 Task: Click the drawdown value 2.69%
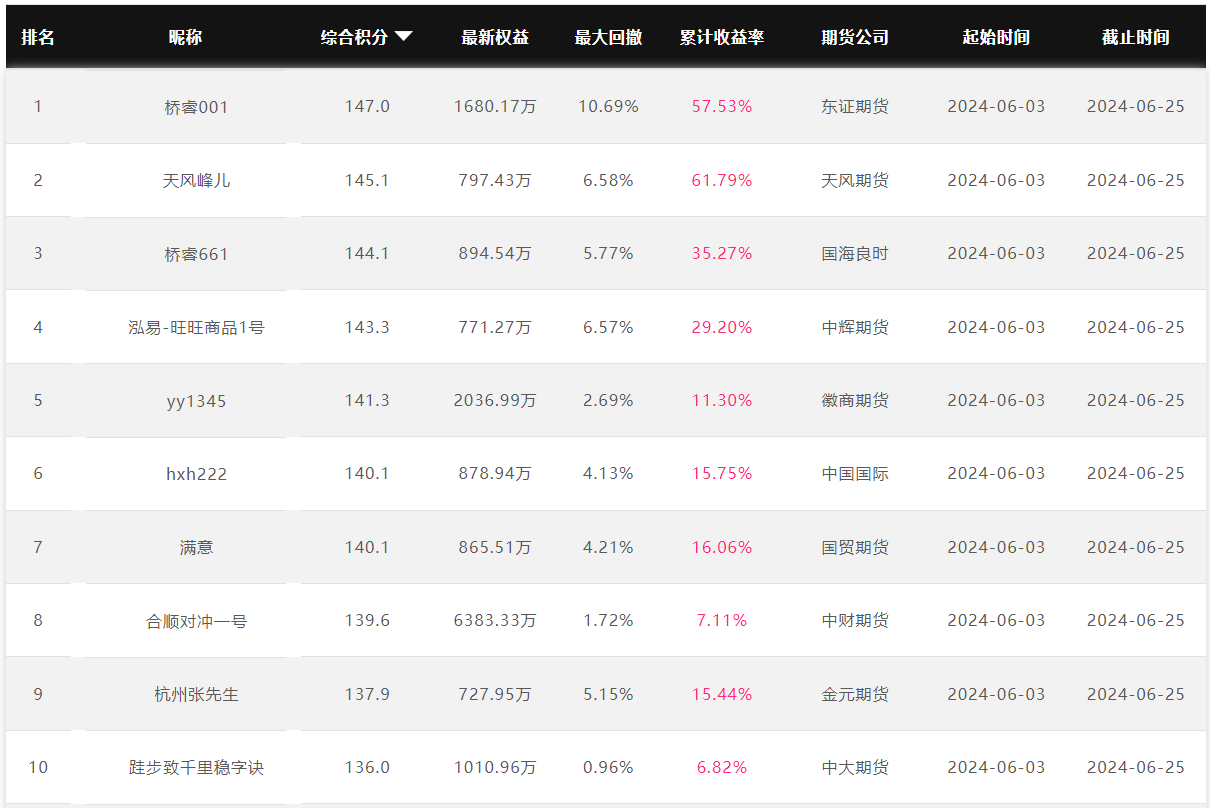[x=608, y=400]
